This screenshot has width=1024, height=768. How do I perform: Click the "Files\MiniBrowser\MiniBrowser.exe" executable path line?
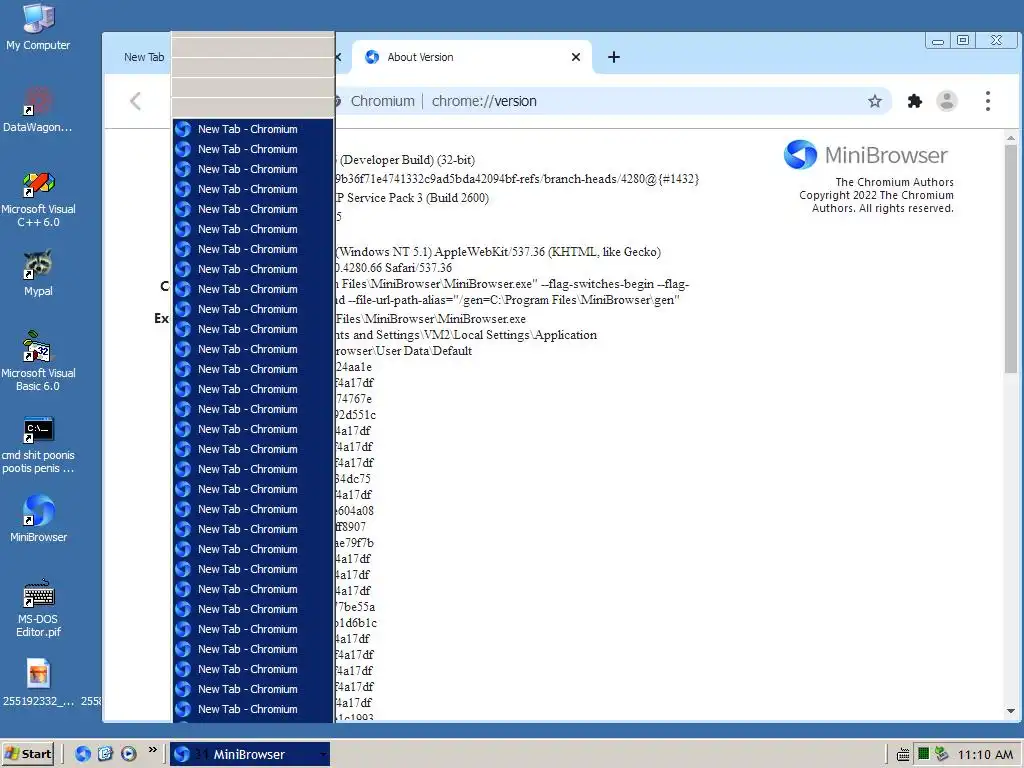(x=431, y=319)
